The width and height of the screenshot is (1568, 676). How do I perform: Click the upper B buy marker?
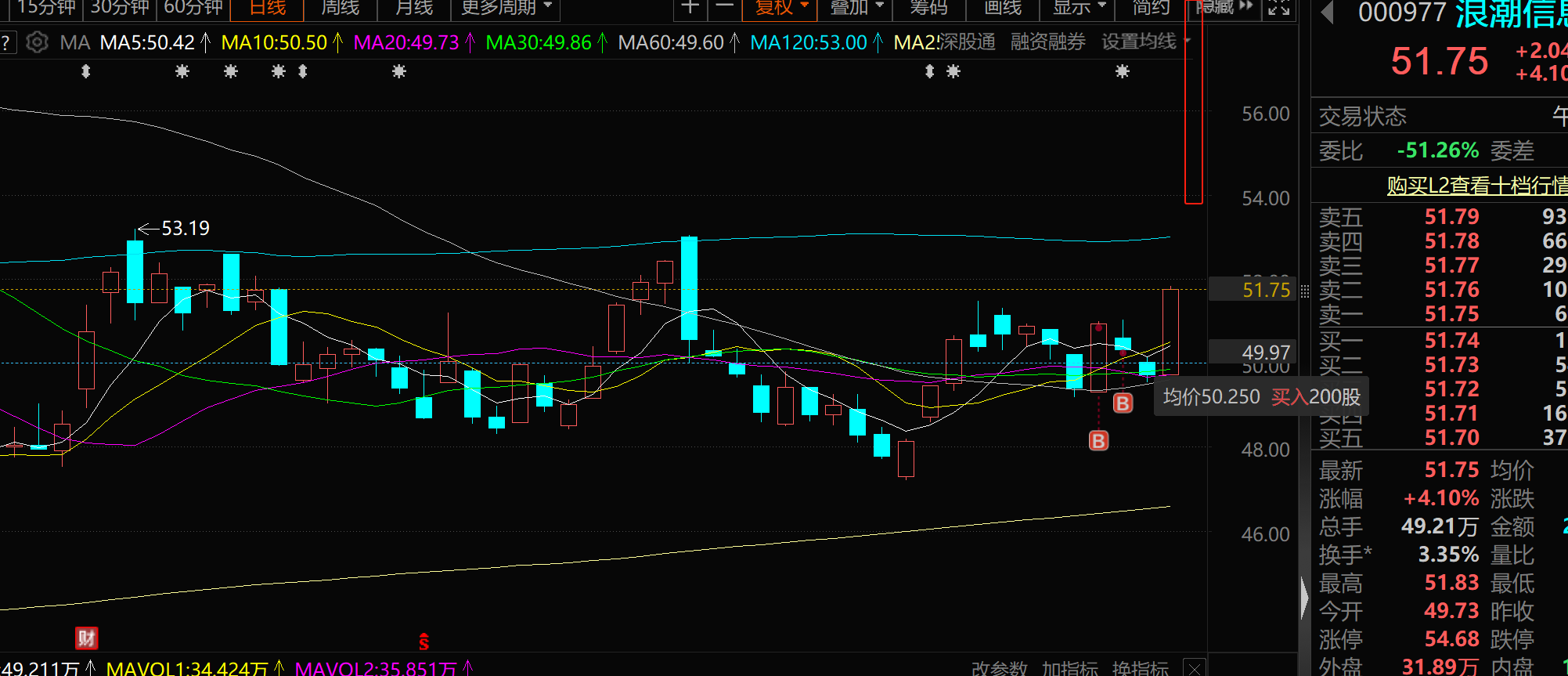[x=1123, y=403]
